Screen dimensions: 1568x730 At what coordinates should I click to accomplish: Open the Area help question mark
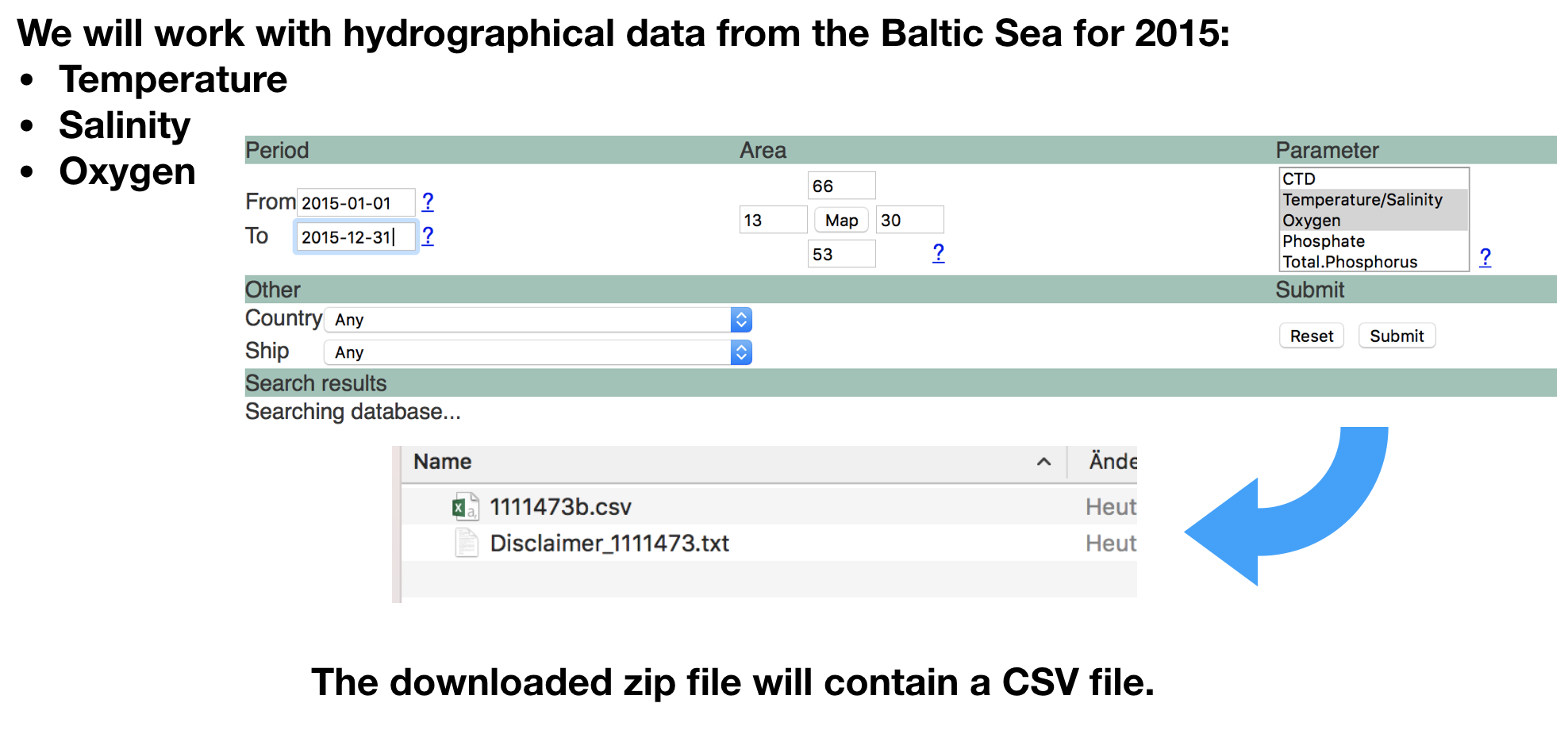tap(938, 253)
